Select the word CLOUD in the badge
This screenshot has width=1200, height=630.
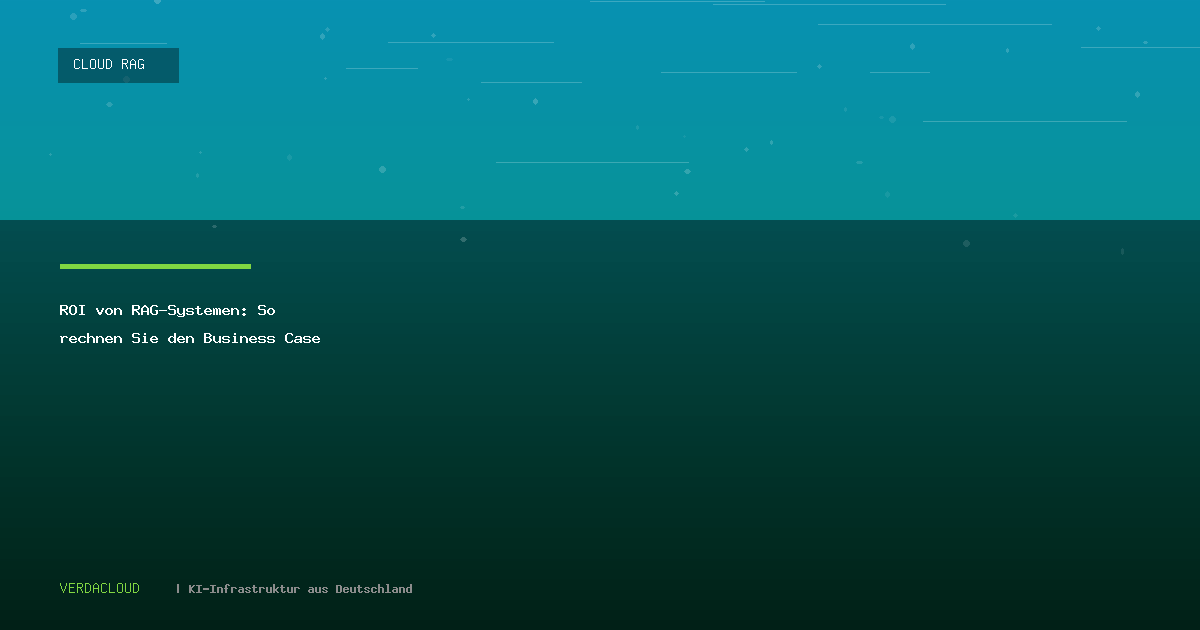click(x=93, y=65)
